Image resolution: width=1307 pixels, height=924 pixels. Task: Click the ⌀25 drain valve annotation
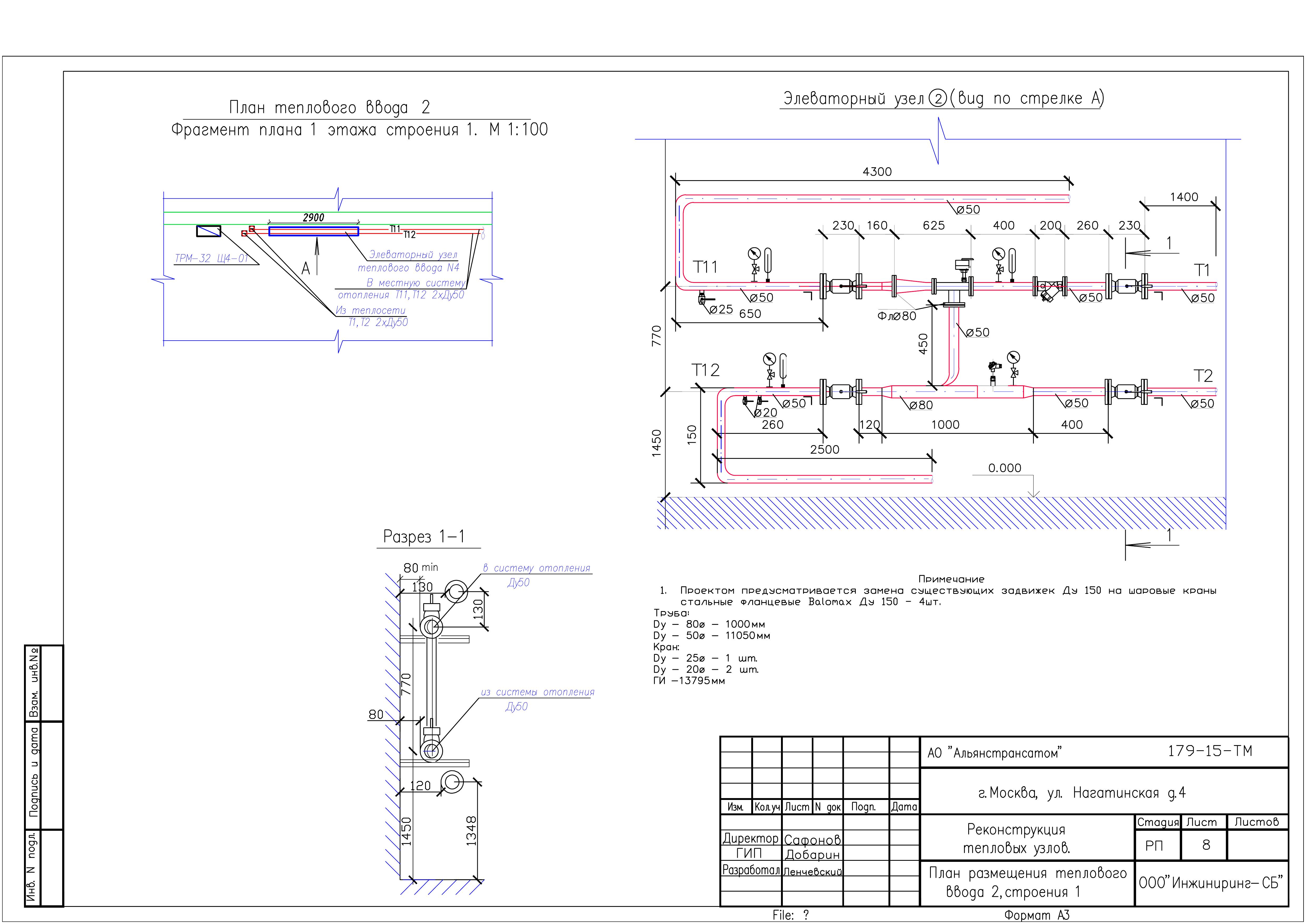[721, 309]
